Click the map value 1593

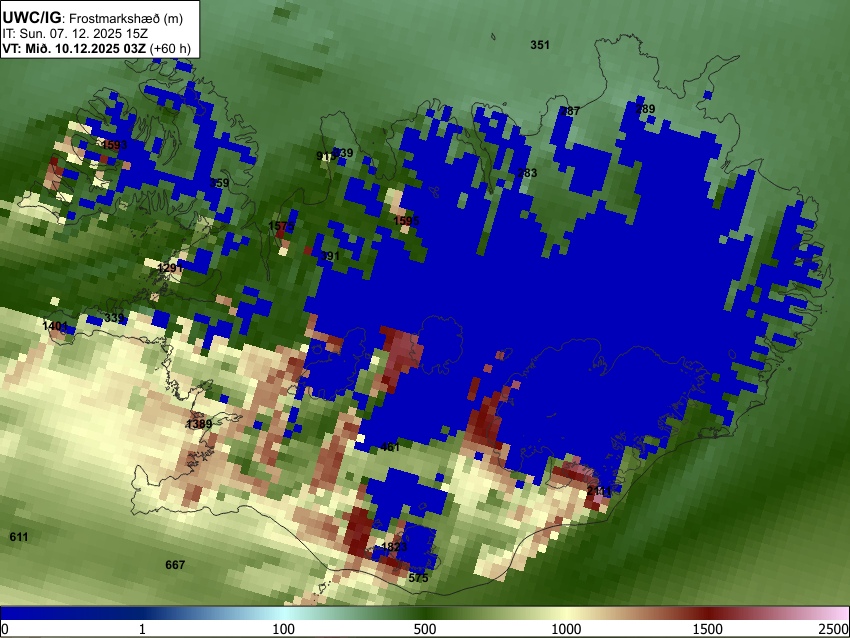(x=114, y=145)
